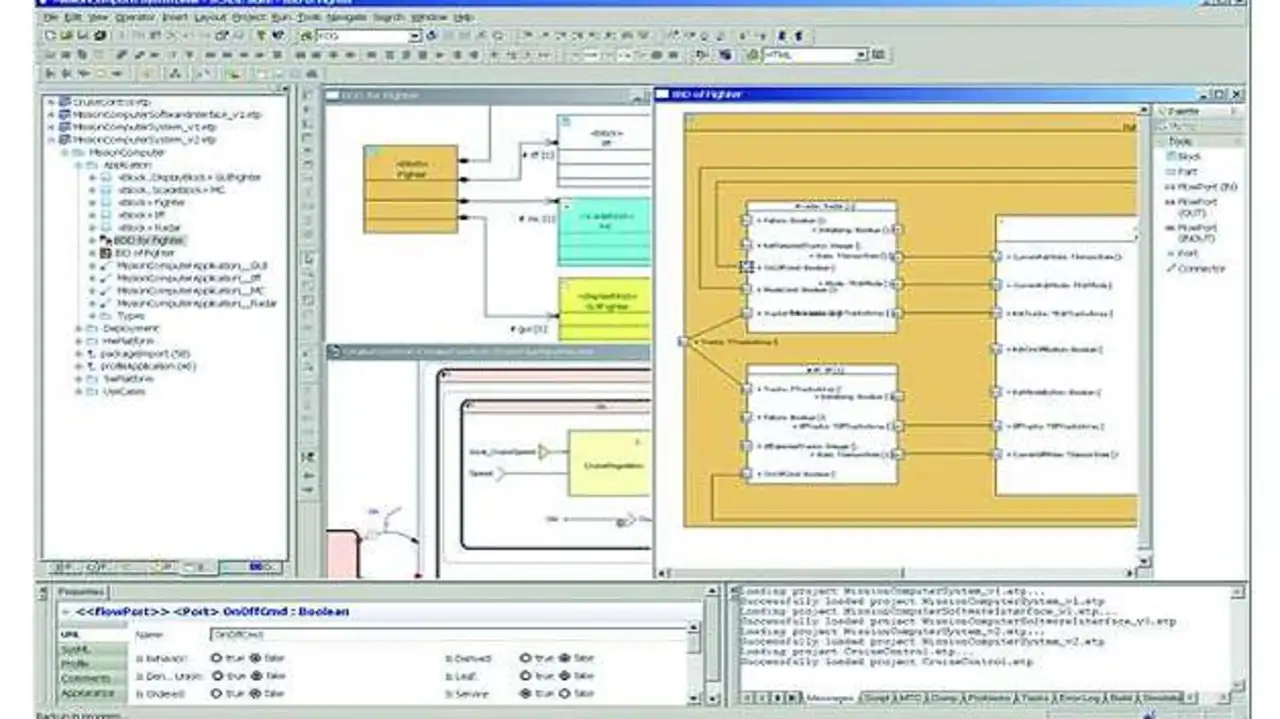This screenshot has height=719, width=1280.
Task: Select the orange Fighter block in BDD diagram
Action: (x=410, y=189)
